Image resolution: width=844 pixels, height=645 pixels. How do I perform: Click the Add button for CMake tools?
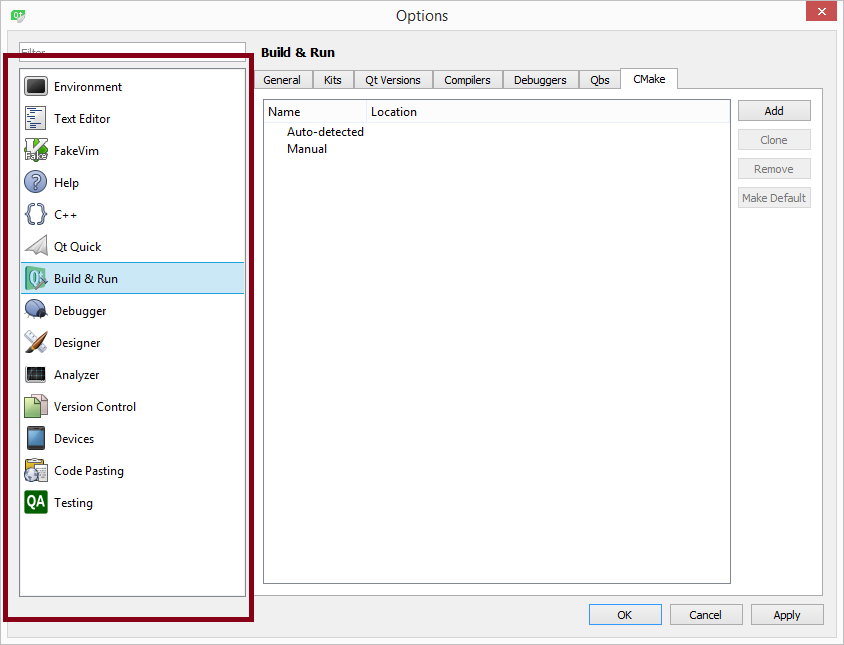tap(774, 111)
